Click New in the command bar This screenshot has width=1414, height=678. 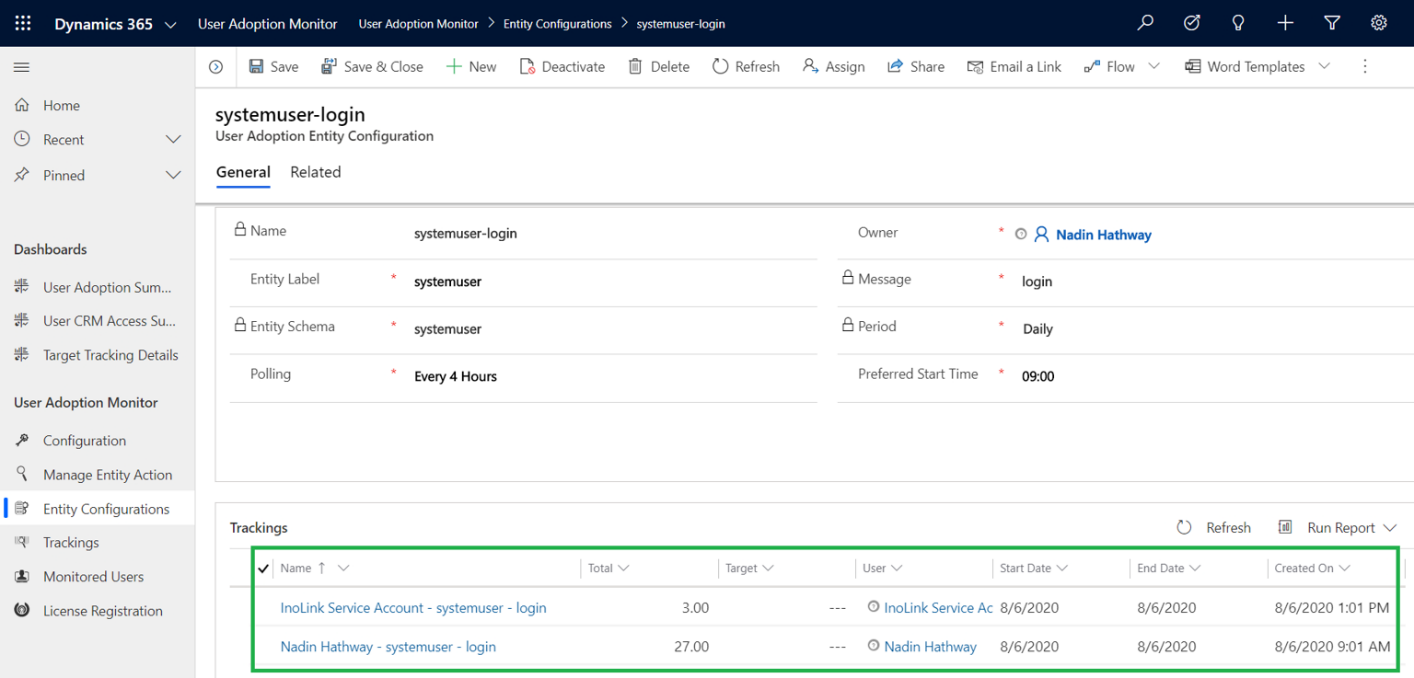[x=471, y=67]
